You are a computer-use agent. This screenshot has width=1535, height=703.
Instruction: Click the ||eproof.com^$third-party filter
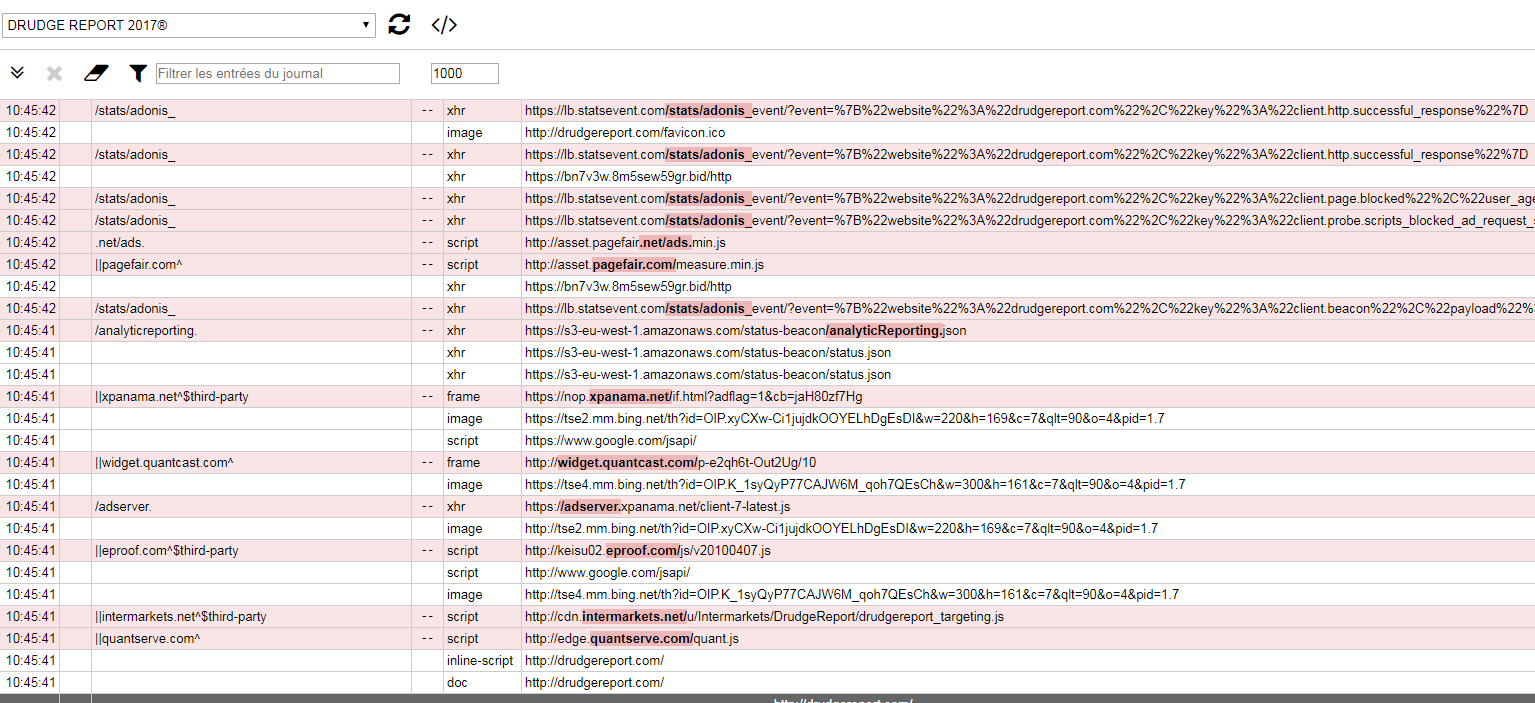(167, 550)
